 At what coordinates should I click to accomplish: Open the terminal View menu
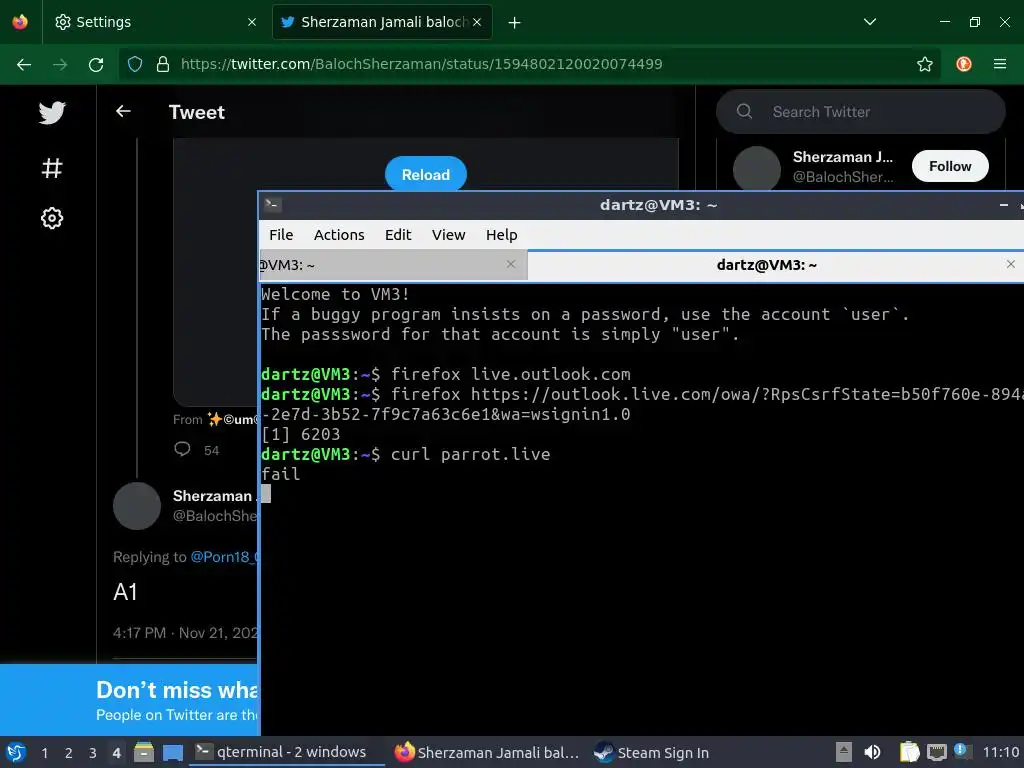449,234
